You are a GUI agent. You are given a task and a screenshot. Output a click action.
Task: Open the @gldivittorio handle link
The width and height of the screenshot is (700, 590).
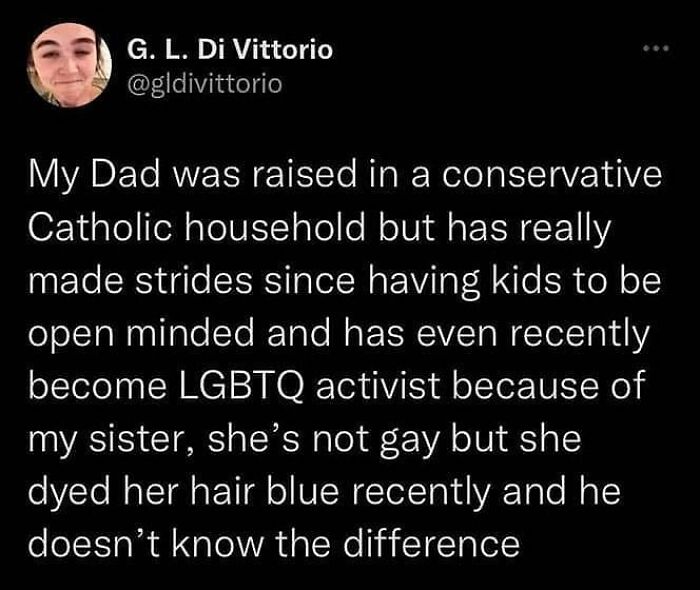(204, 83)
